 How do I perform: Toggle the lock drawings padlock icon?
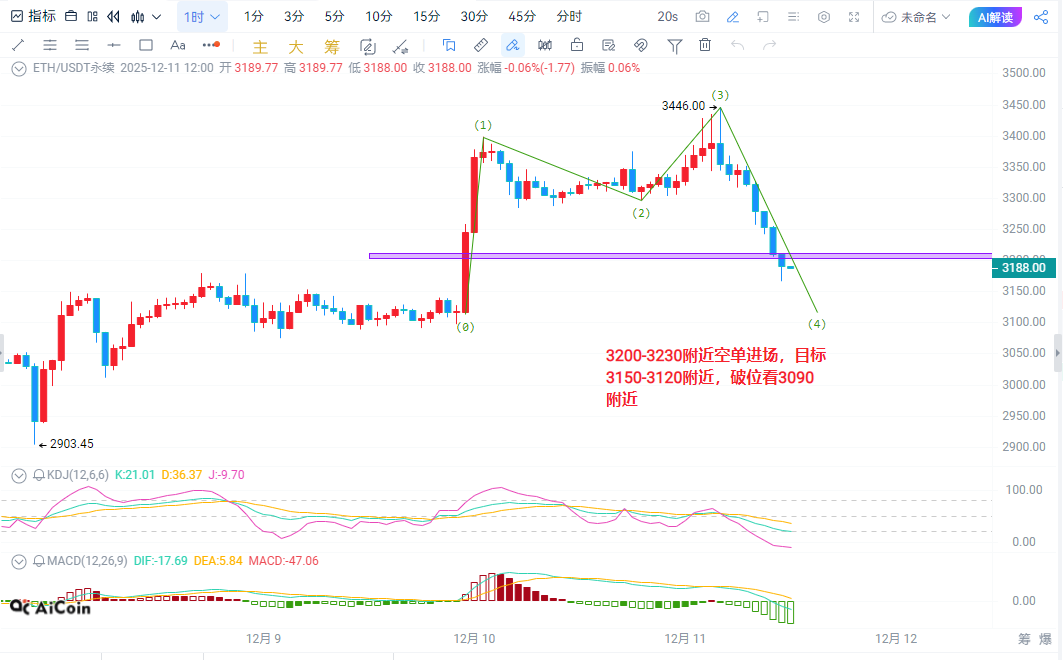(577, 45)
